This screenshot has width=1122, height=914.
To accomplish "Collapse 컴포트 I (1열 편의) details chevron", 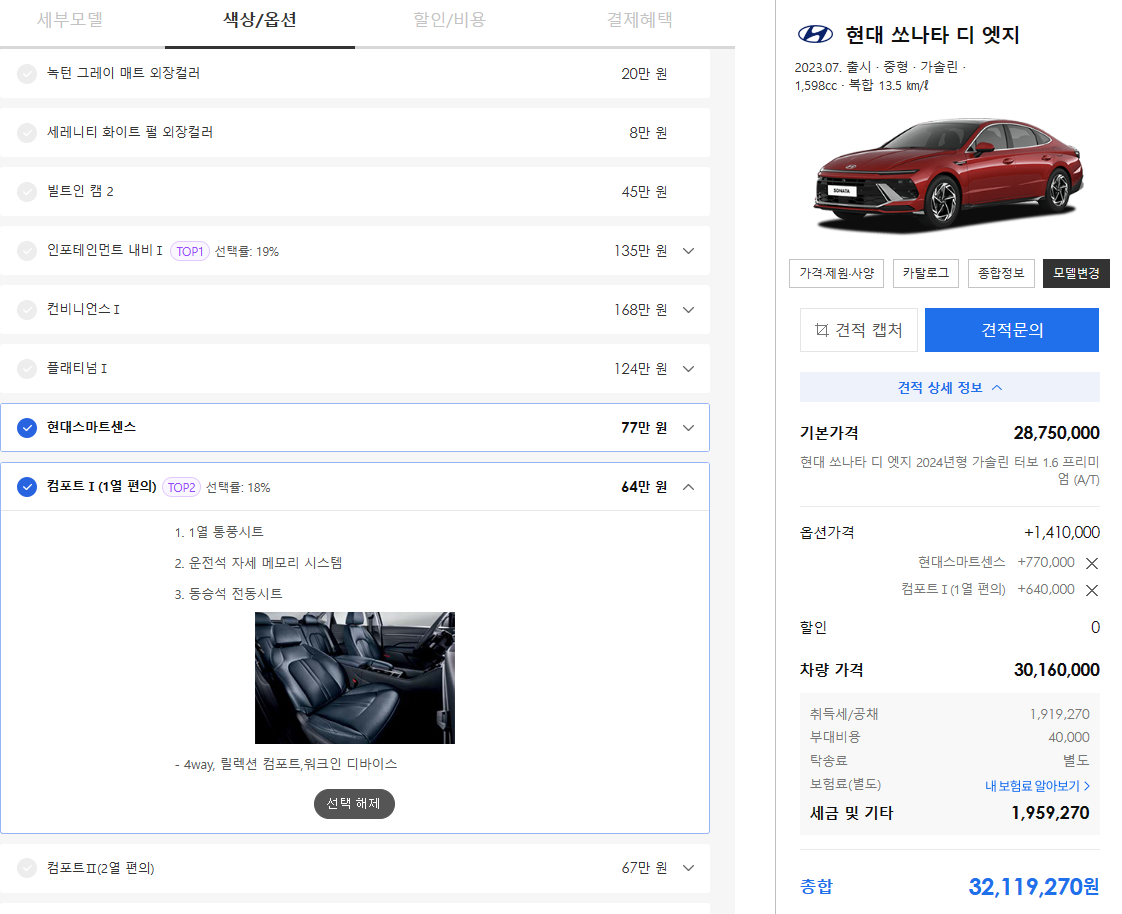I will [x=688, y=487].
